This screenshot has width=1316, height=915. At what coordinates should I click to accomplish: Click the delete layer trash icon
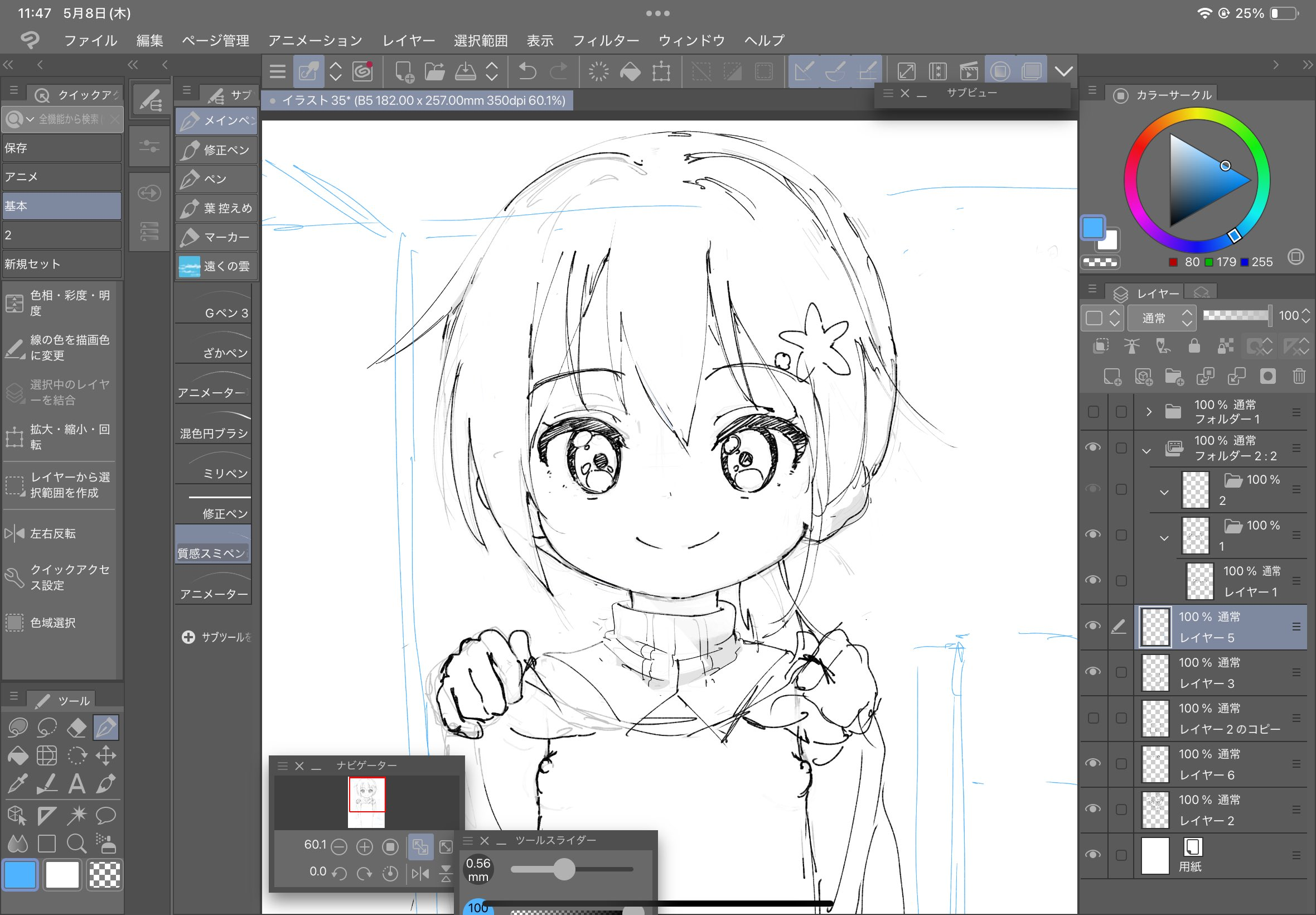[x=1298, y=376]
